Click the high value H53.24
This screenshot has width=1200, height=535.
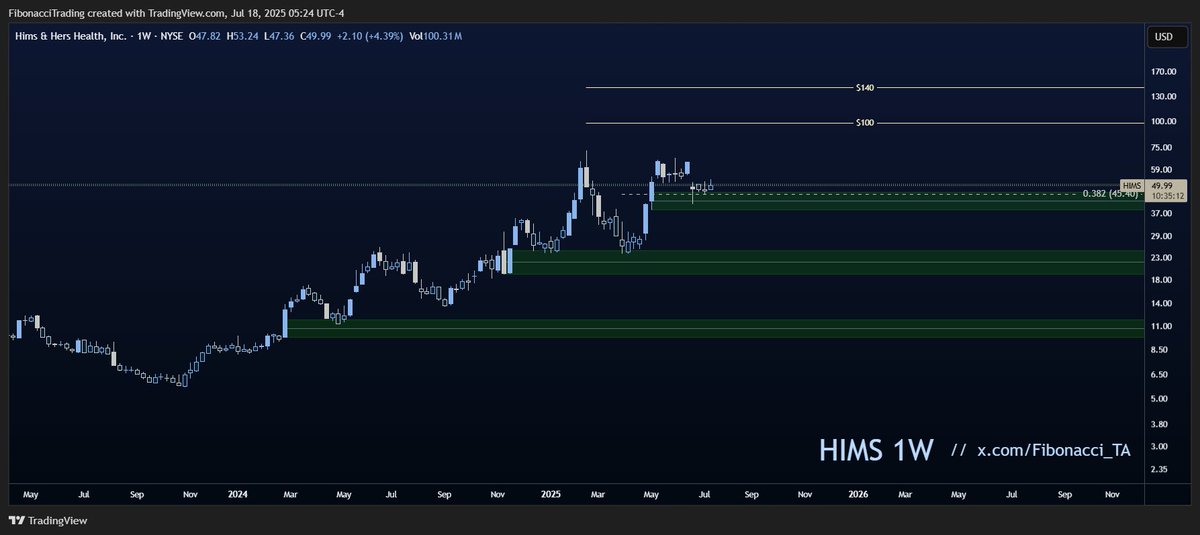coord(243,36)
